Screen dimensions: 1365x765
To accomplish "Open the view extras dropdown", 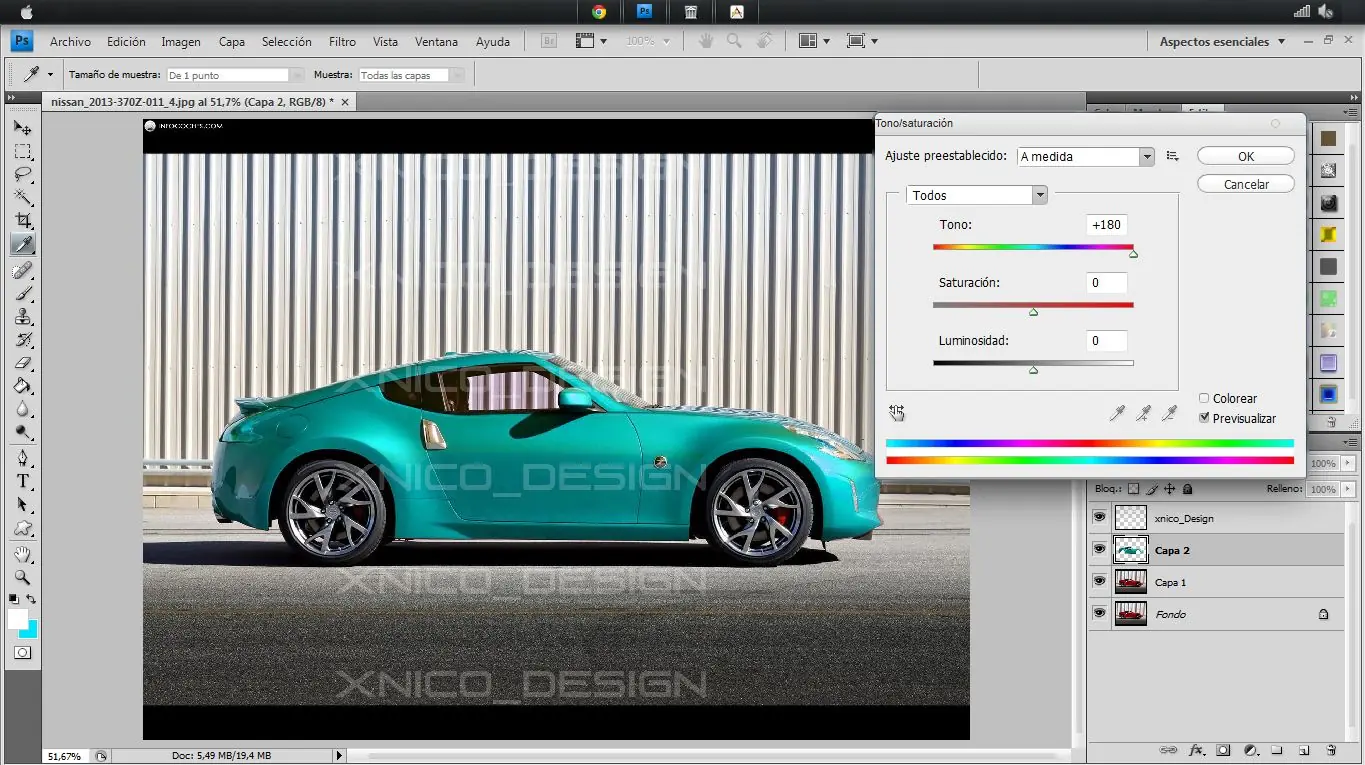I will point(591,41).
